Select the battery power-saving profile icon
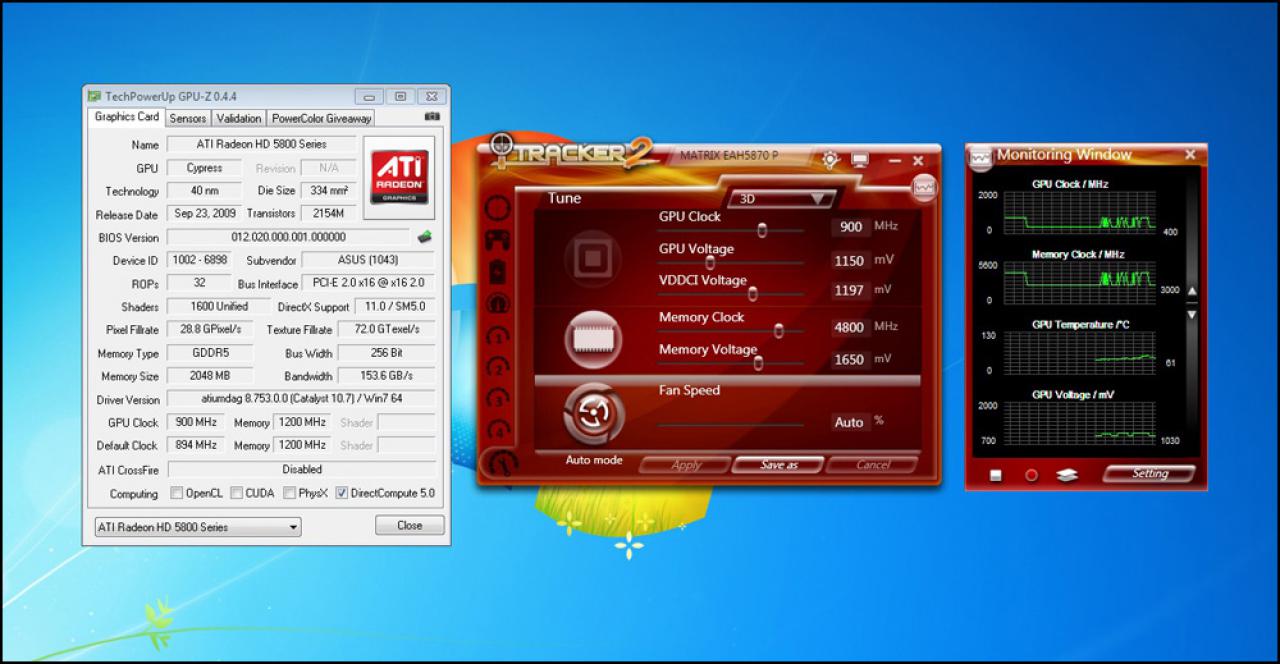Screen dimensions: 1280x664 click(x=497, y=271)
